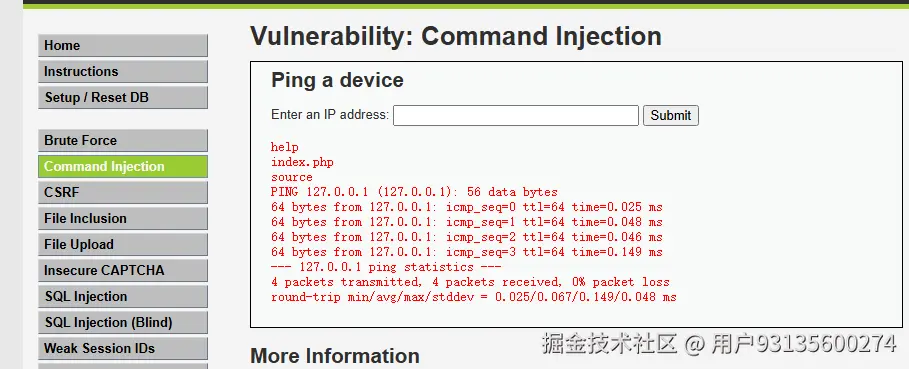Click the Enter an IP address label

coord(330,115)
